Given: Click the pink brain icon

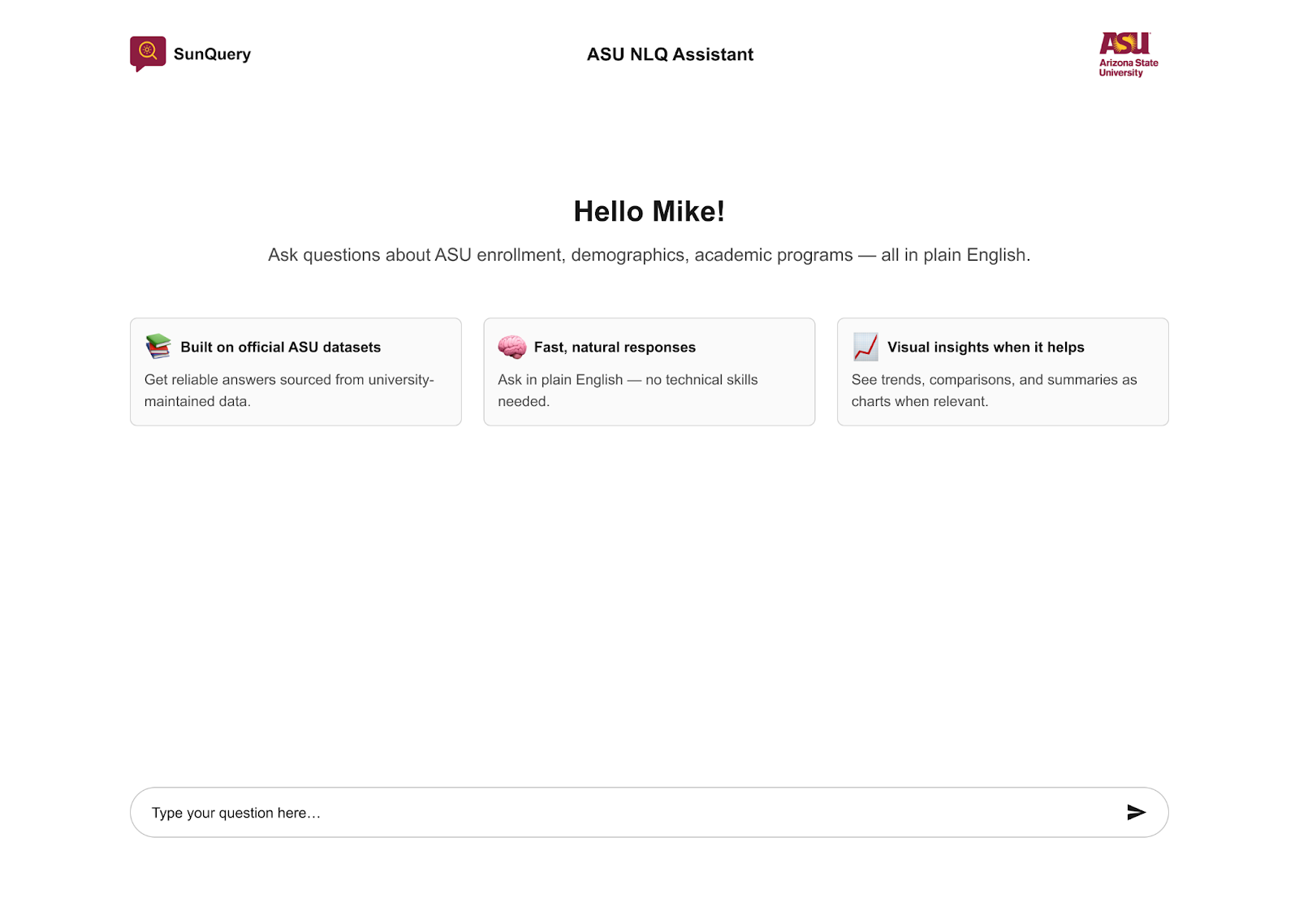Looking at the screenshot, I should coord(512,347).
